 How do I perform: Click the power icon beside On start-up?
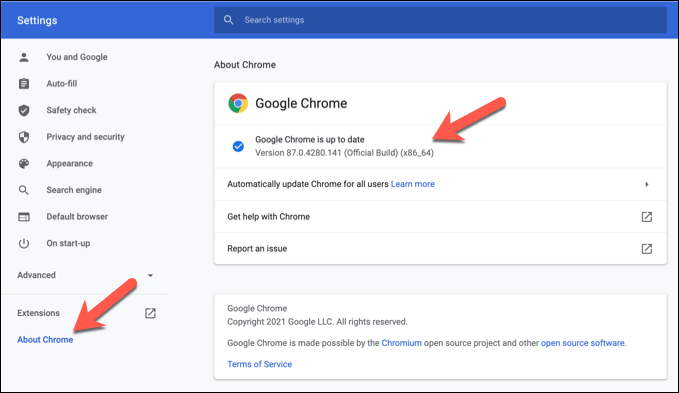point(24,243)
